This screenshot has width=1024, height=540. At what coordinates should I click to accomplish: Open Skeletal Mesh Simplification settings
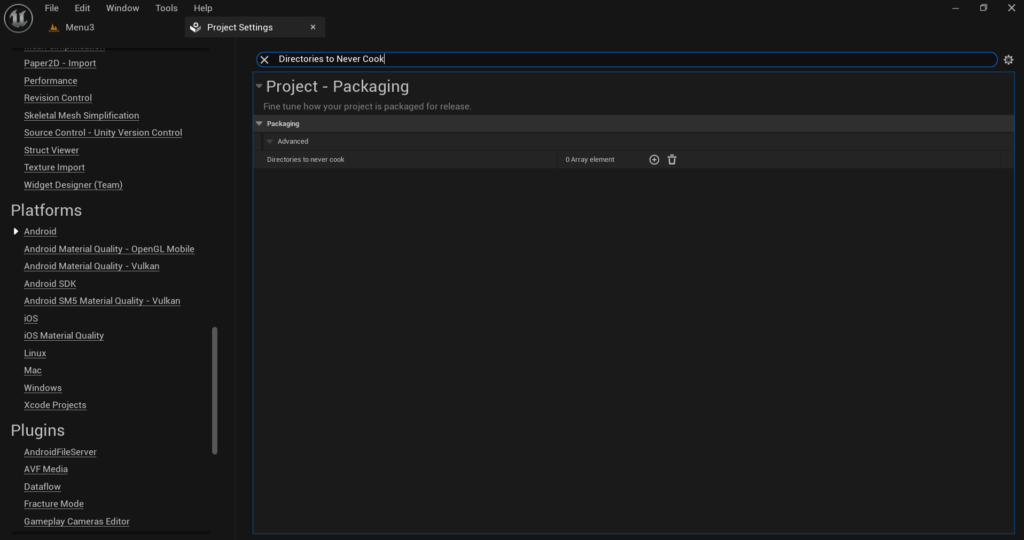tap(82, 116)
